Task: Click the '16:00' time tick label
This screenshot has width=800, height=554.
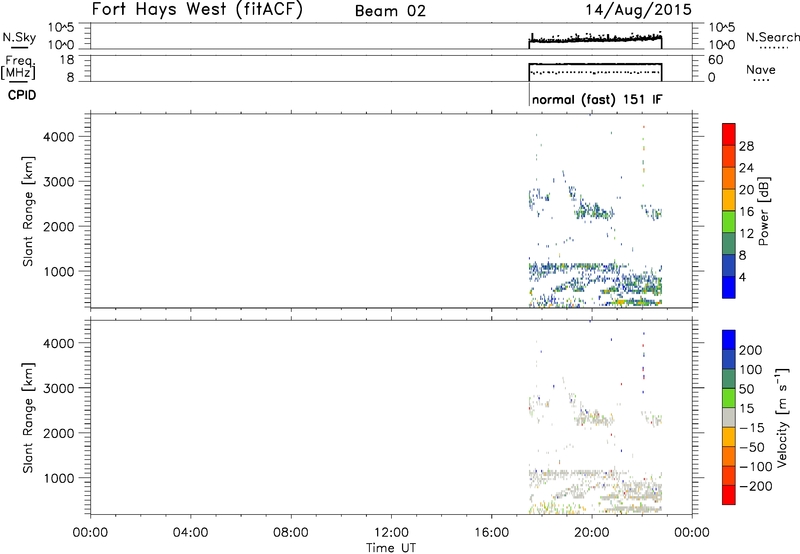Action: [491, 533]
